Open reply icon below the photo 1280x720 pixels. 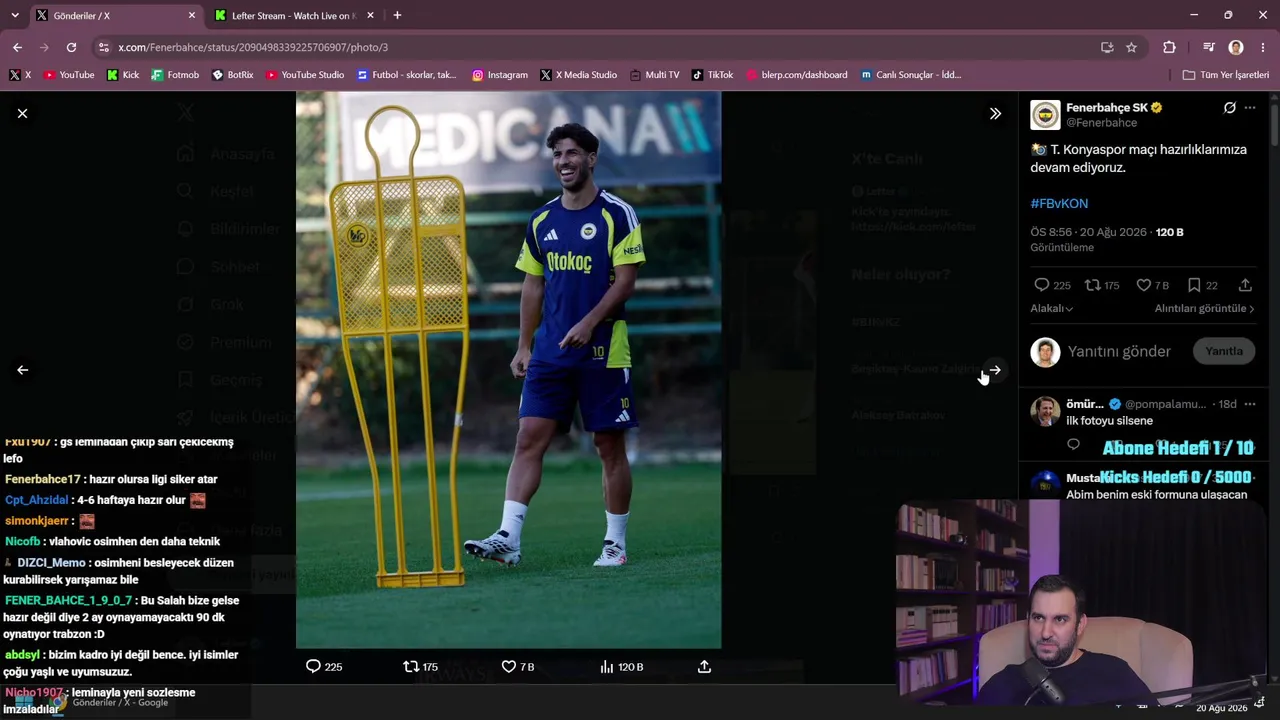pos(313,666)
